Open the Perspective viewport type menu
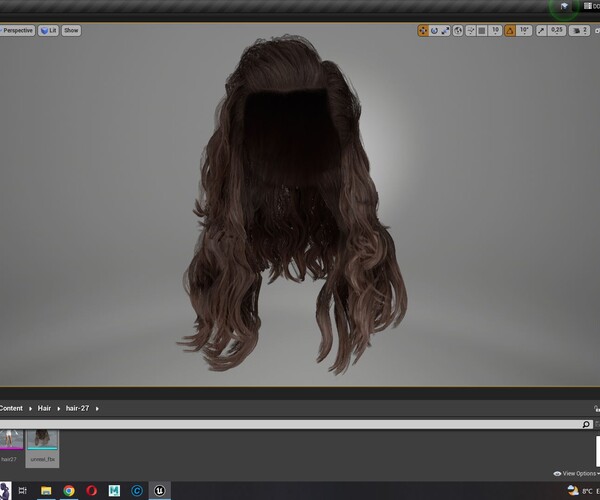The width and height of the screenshot is (600, 500). pos(17,31)
